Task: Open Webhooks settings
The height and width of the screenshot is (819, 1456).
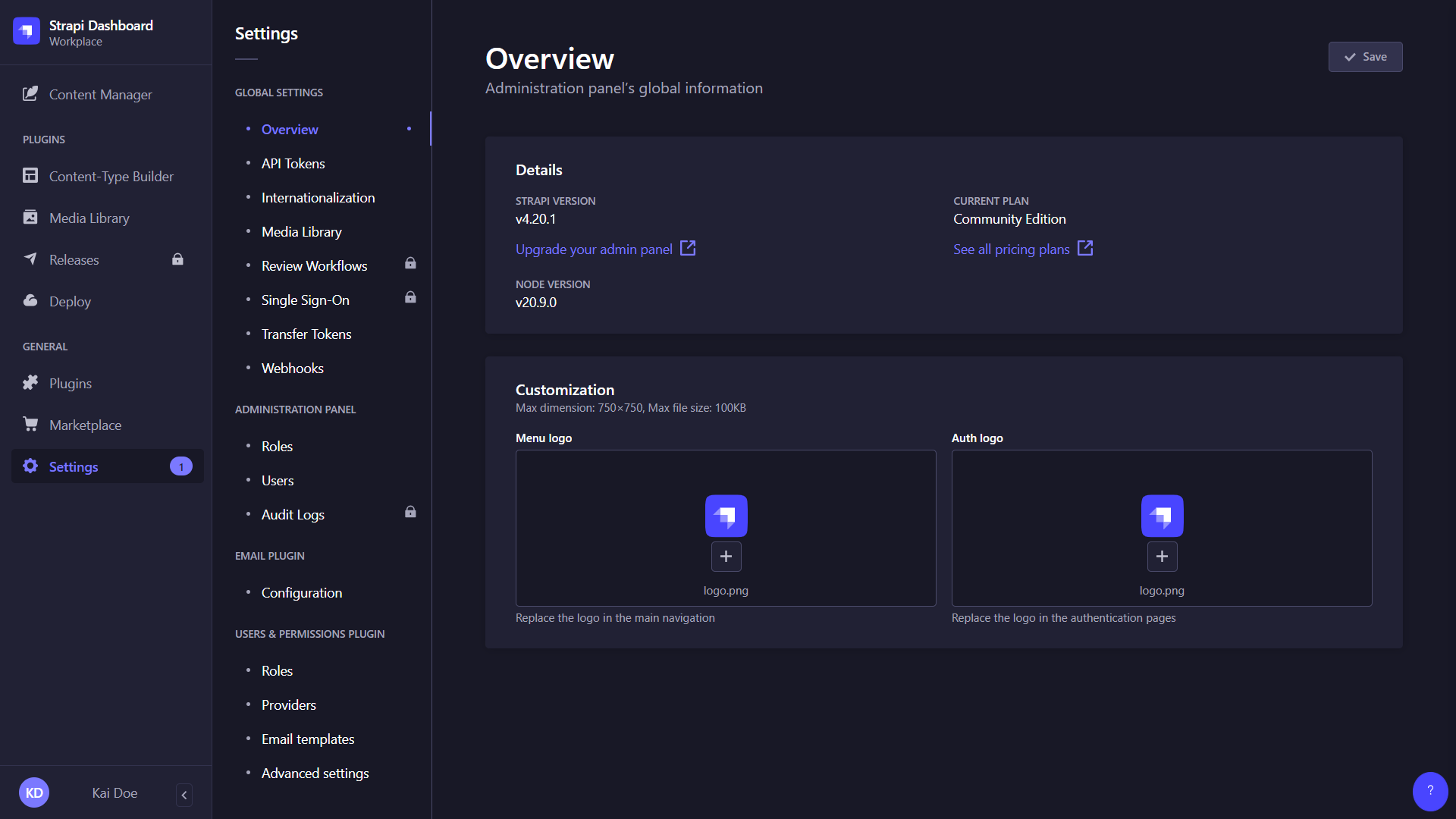Action: 293,368
